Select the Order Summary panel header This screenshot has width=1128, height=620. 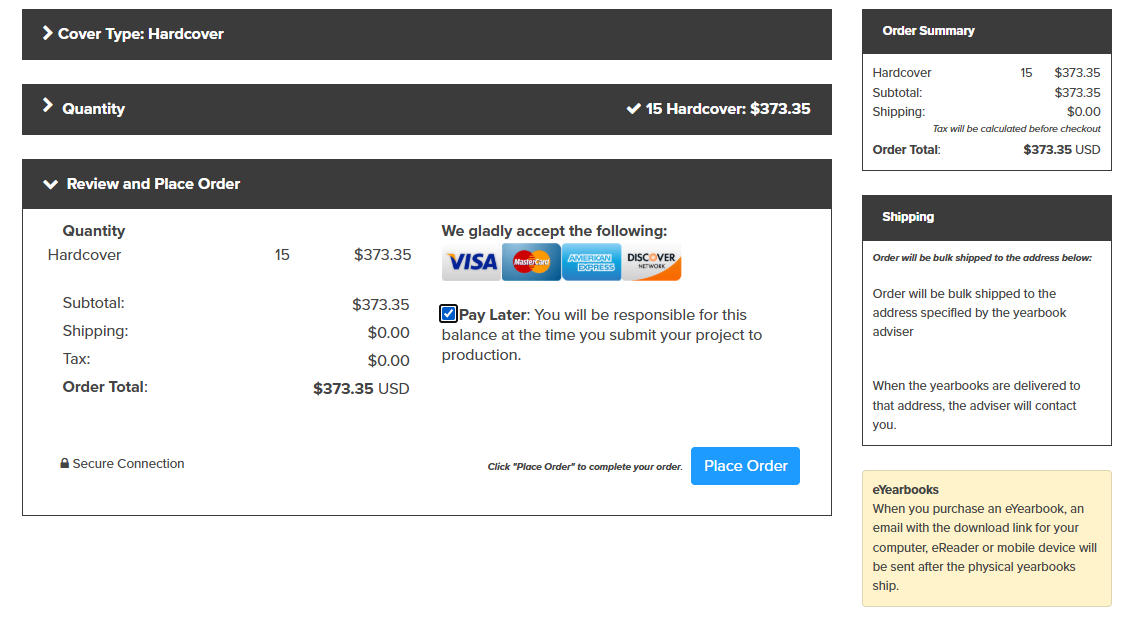click(x=986, y=31)
